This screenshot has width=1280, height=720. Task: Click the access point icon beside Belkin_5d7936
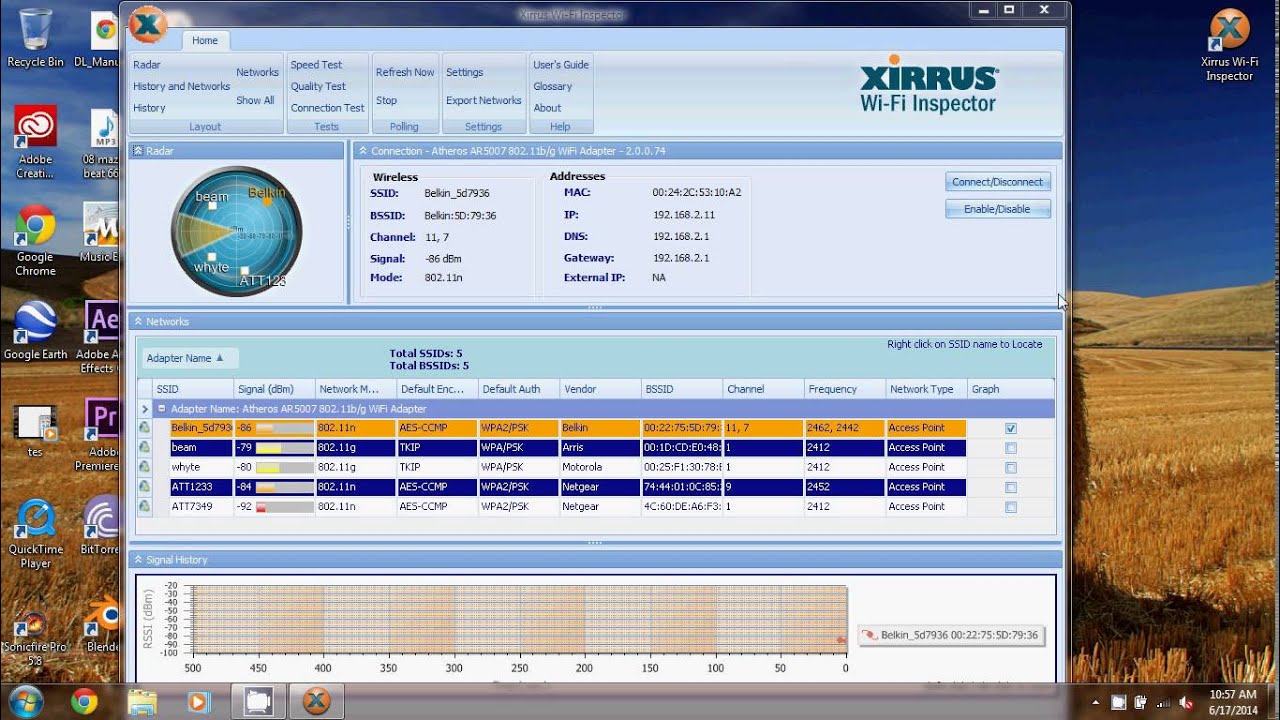pyautogui.click(x=145, y=428)
